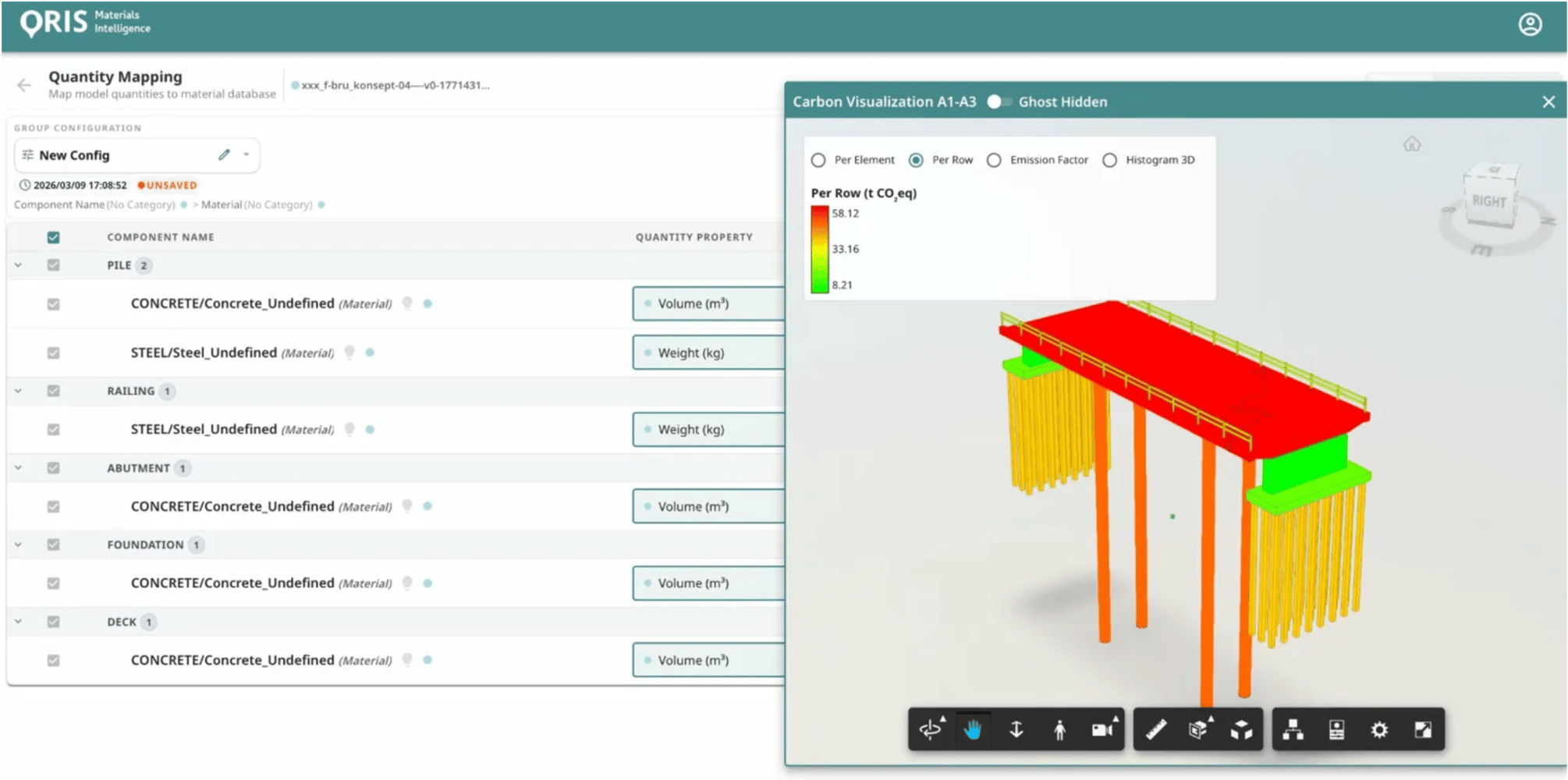Click the Explode model tool
The height and width of the screenshot is (780, 1568).
tap(1242, 729)
